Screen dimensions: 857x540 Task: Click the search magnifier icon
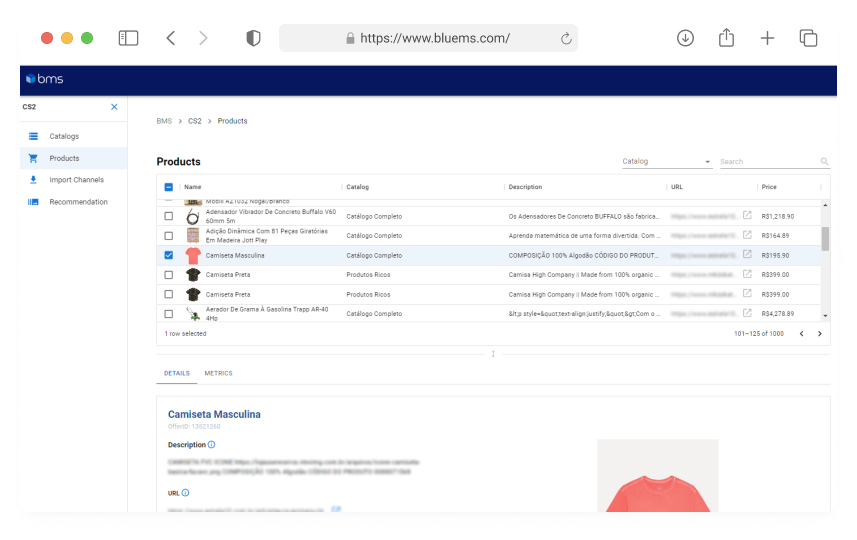824,161
